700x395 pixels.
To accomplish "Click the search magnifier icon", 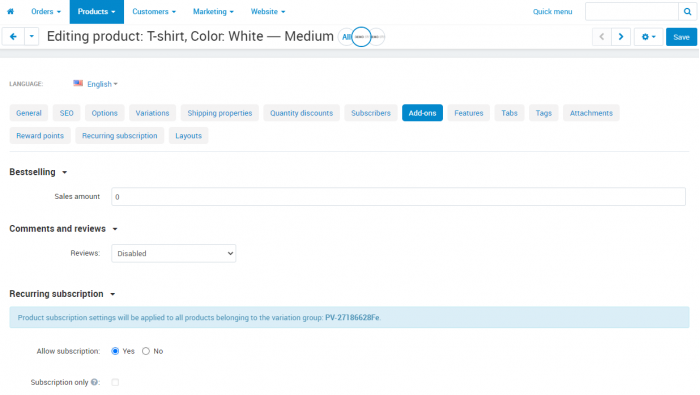I will pos(688,12).
